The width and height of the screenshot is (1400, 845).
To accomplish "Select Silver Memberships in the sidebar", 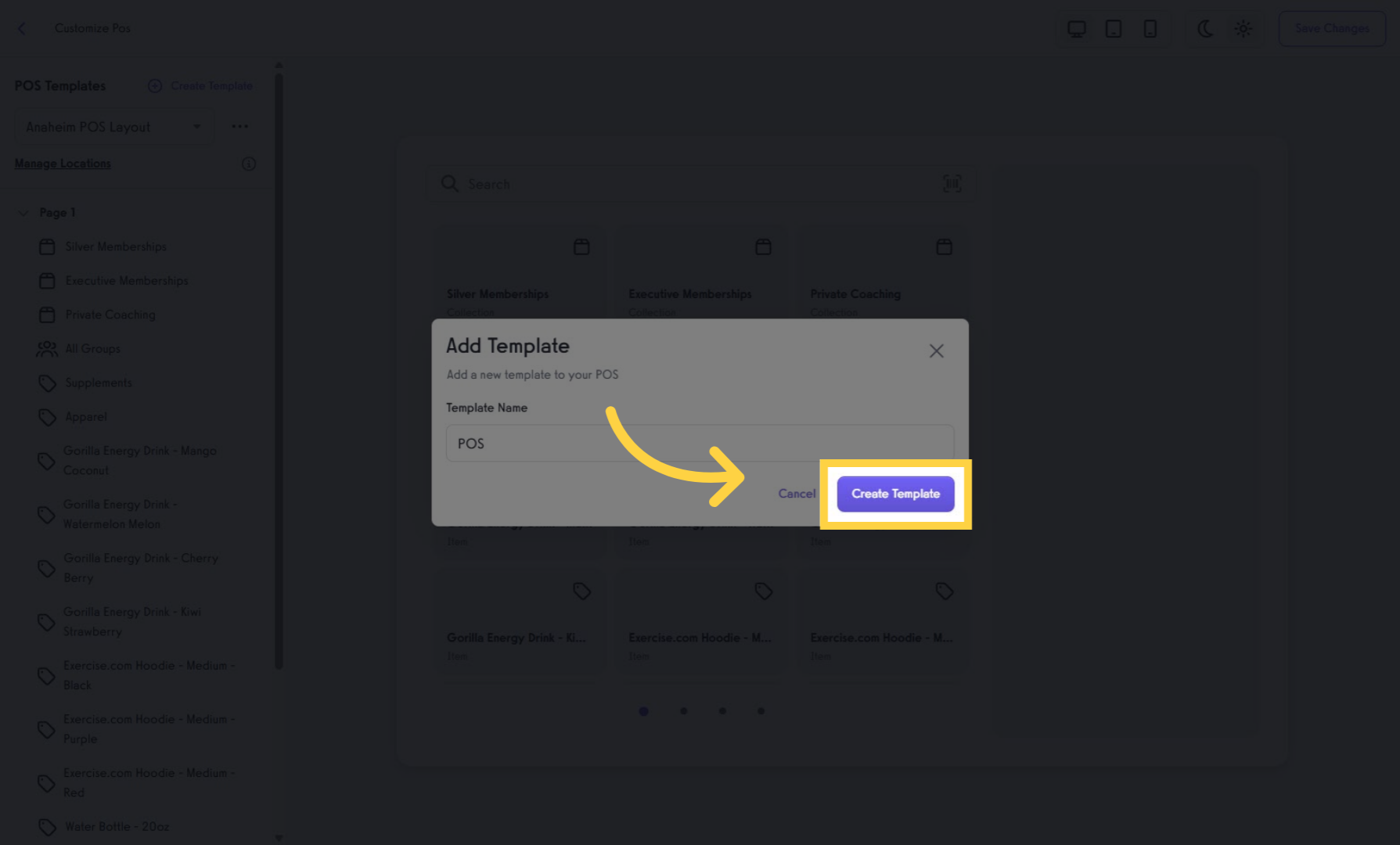I will point(116,246).
